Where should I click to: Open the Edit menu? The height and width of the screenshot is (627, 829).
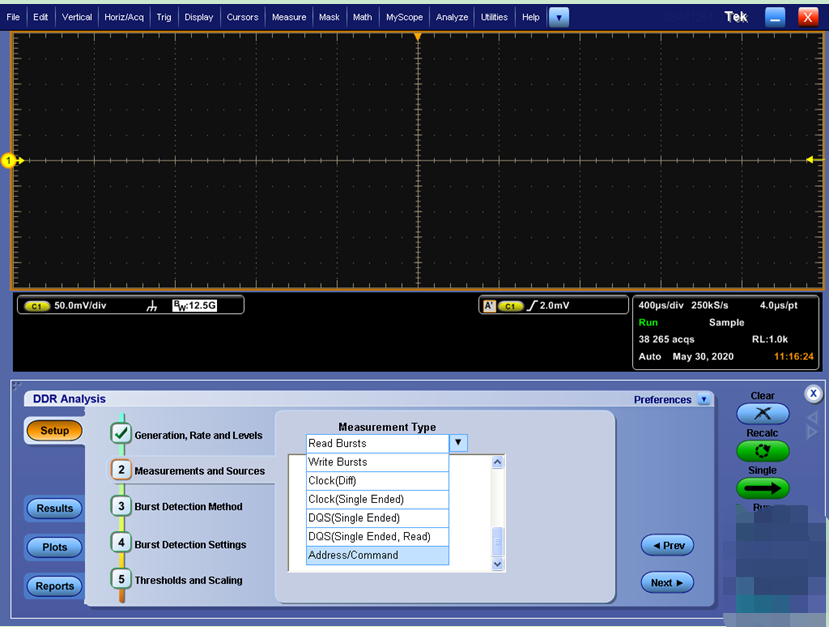[40, 17]
